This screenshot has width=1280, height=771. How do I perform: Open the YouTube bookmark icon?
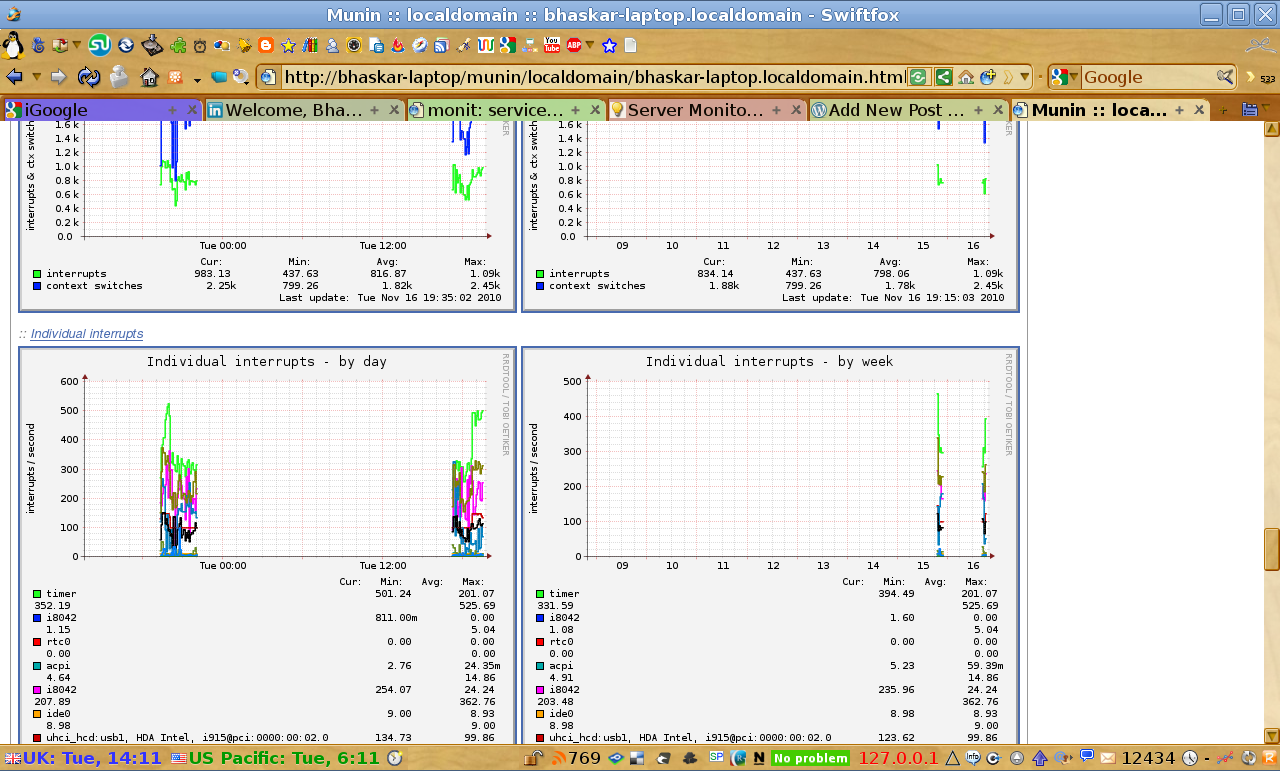coord(551,45)
